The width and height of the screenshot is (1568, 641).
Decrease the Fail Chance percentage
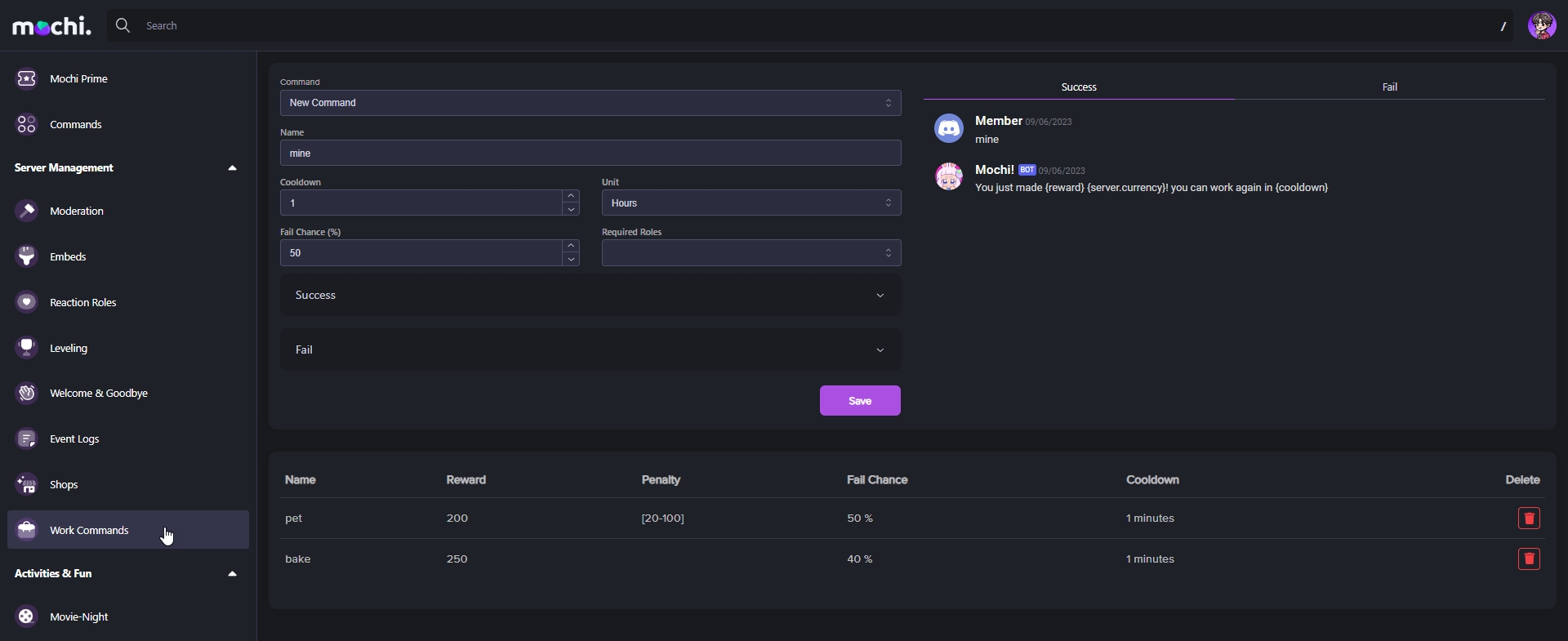click(x=571, y=259)
